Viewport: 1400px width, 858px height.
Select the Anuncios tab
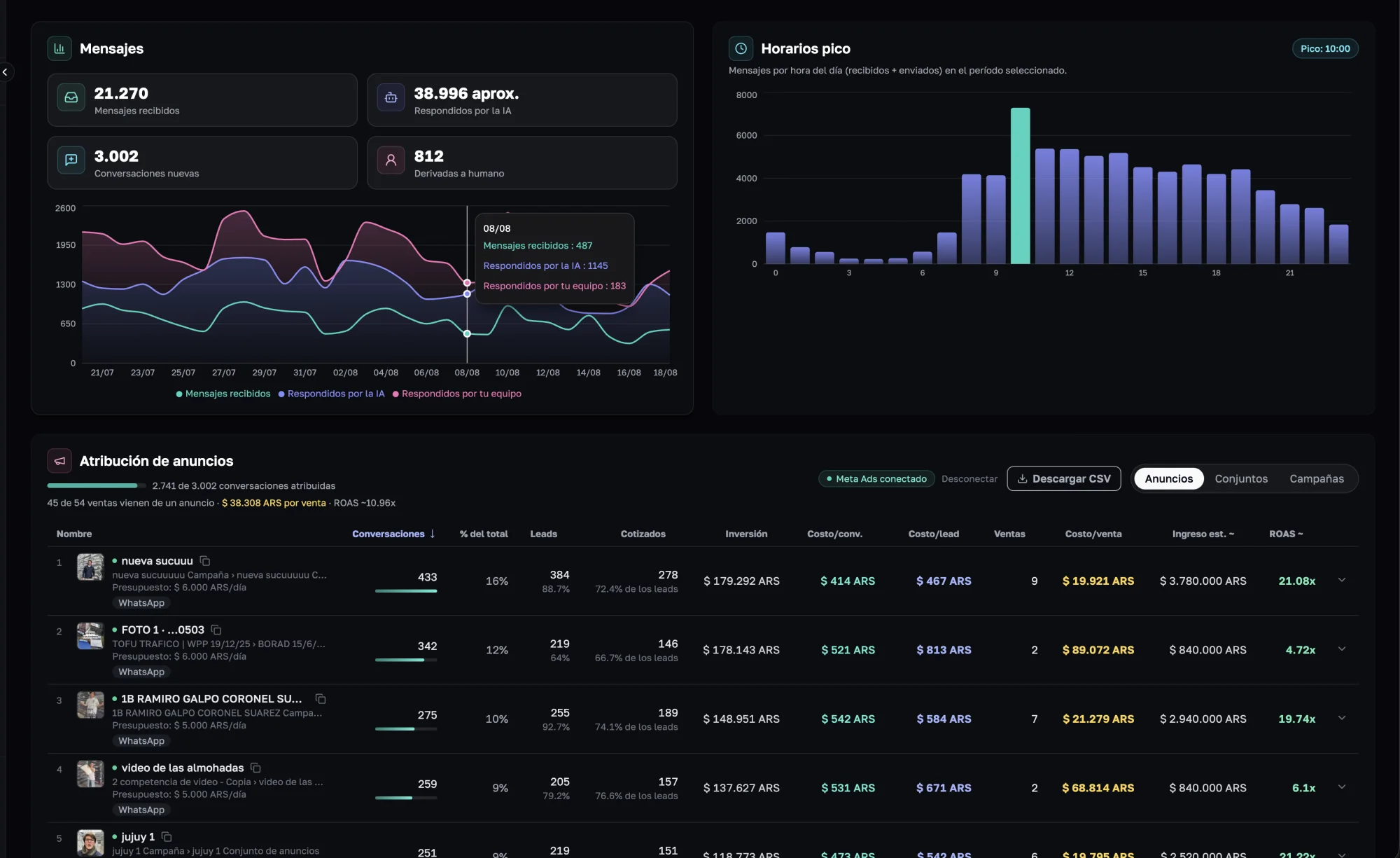pos(1169,478)
